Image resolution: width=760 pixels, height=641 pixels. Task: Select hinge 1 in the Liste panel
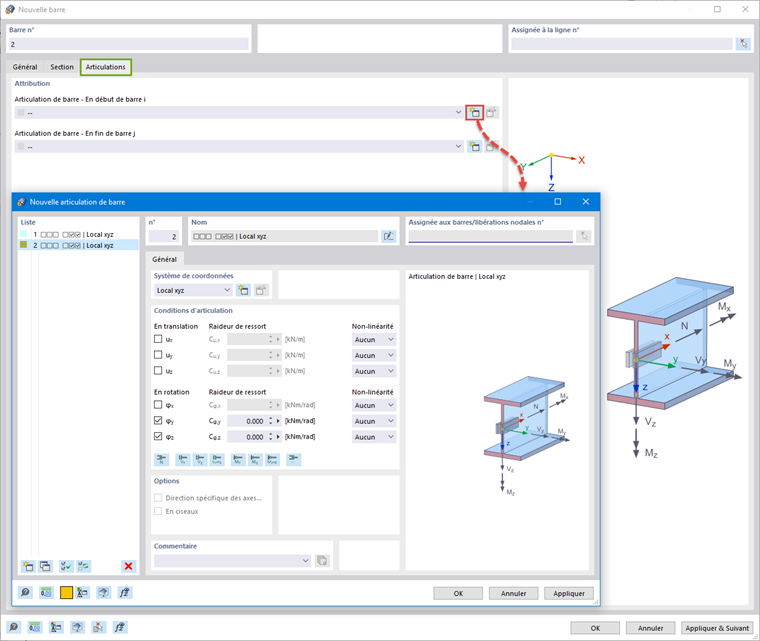(79, 234)
